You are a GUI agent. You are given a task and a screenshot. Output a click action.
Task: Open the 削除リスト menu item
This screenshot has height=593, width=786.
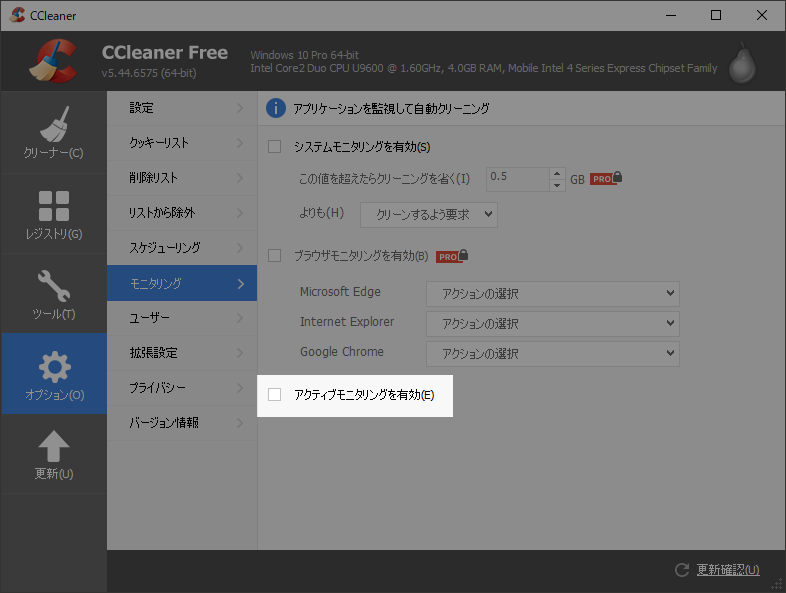click(182, 178)
